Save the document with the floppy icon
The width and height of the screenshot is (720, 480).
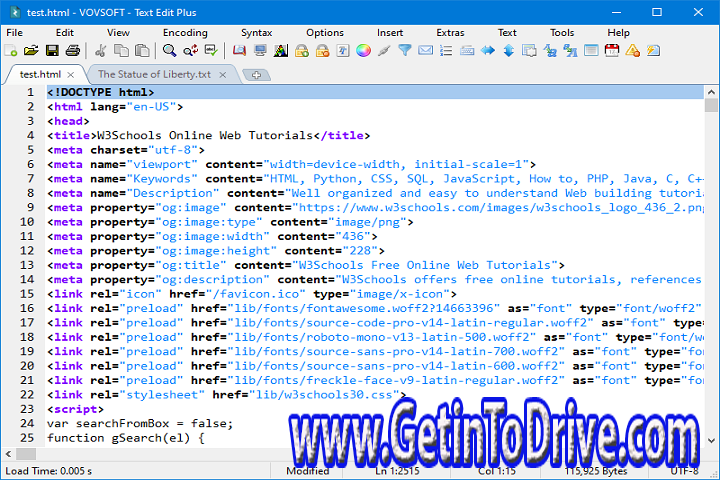pyautogui.click(x=52, y=51)
